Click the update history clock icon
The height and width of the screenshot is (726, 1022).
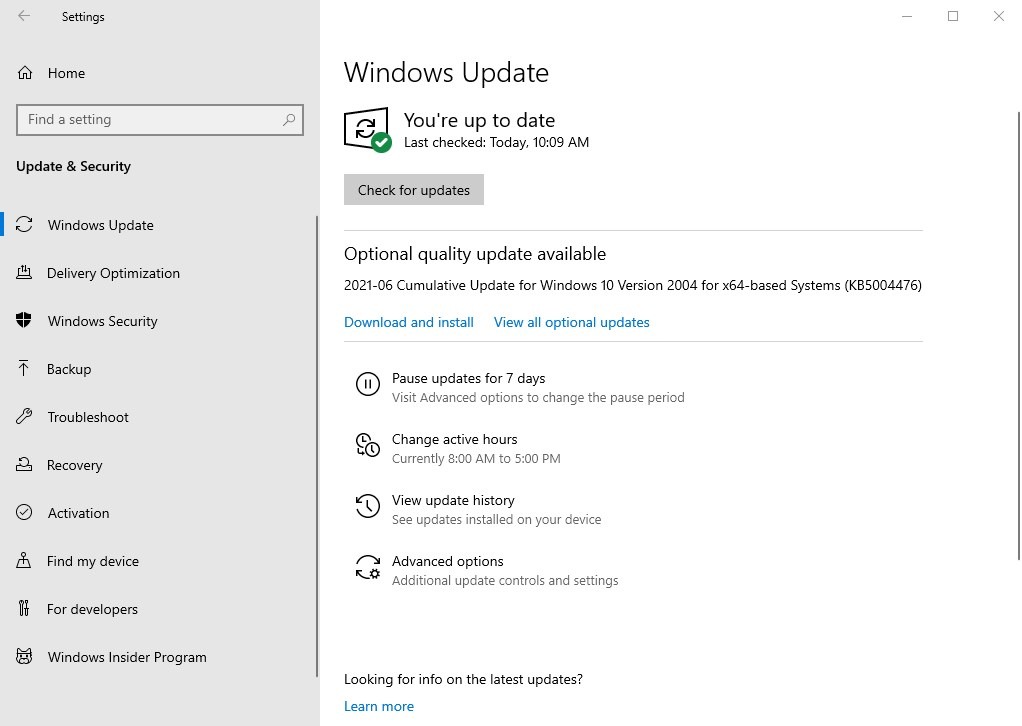click(x=368, y=506)
